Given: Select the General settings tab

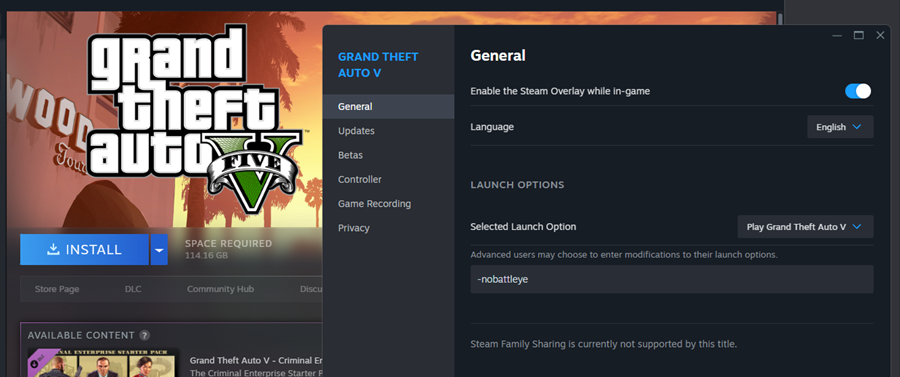Looking at the screenshot, I should click(x=388, y=107).
